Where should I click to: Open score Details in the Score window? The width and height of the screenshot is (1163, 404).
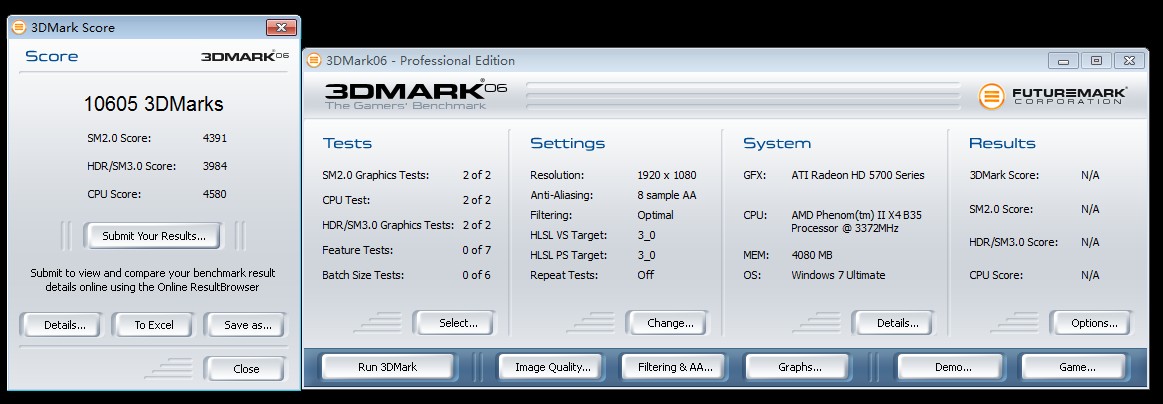65,325
